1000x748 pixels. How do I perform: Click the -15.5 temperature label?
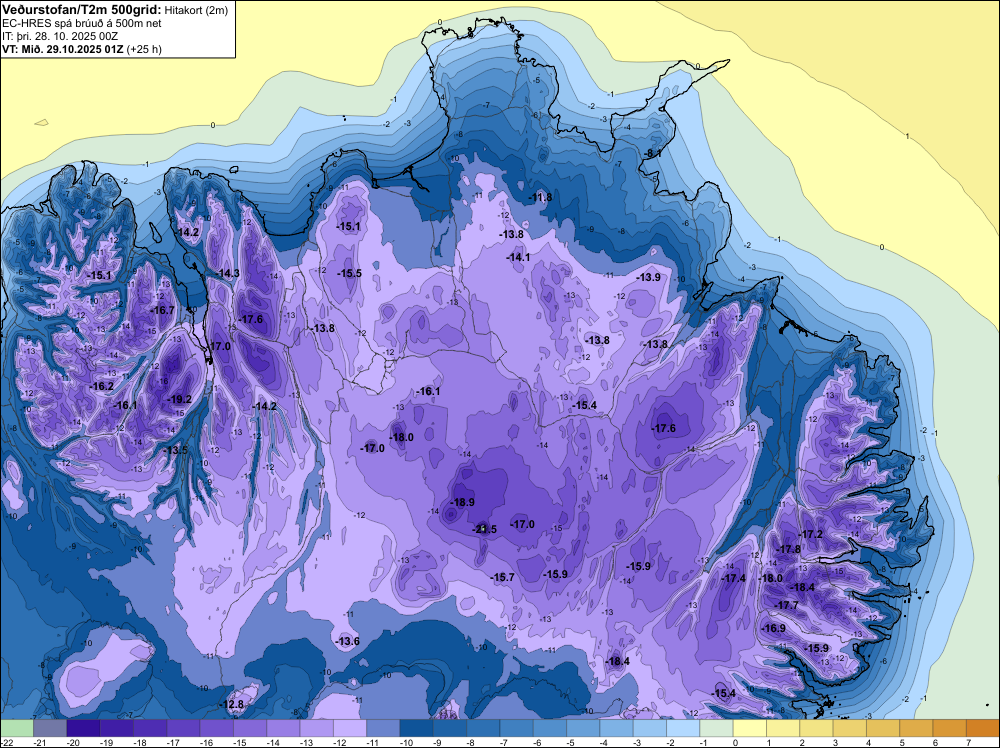(x=349, y=273)
